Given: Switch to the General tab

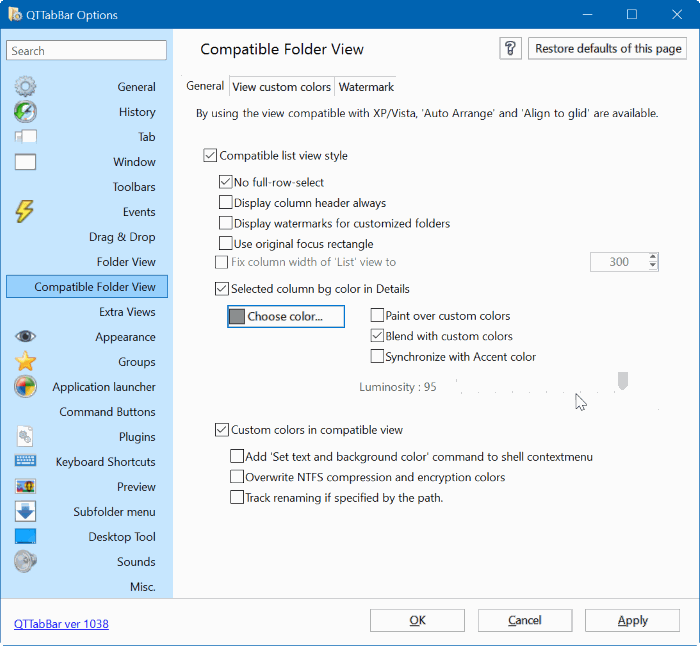Looking at the screenshot, I should [x=205, y=86].
